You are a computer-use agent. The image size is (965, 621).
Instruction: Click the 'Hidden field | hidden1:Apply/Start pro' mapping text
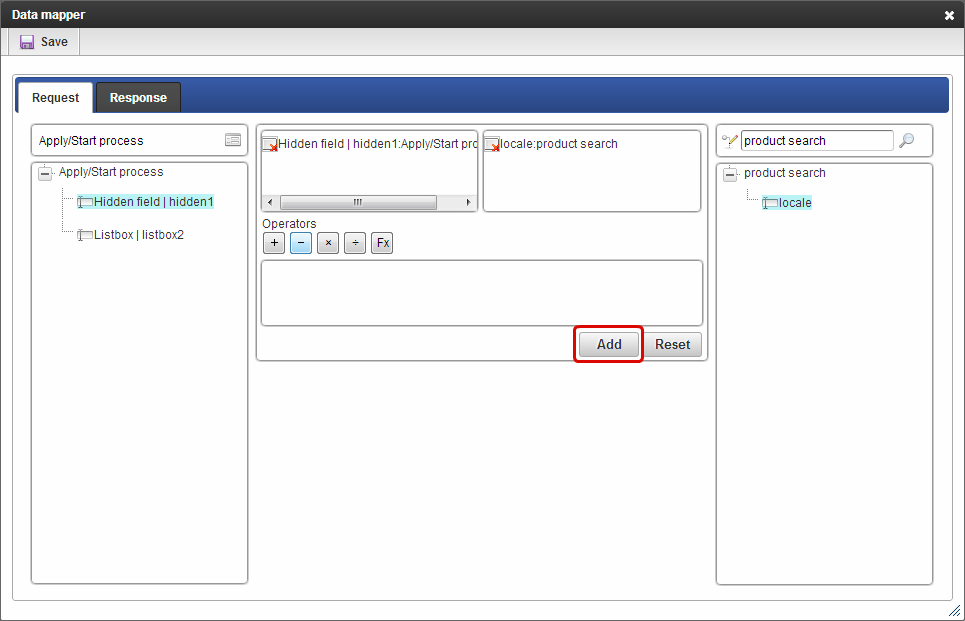pyautogui.click(x=378, y=144)
